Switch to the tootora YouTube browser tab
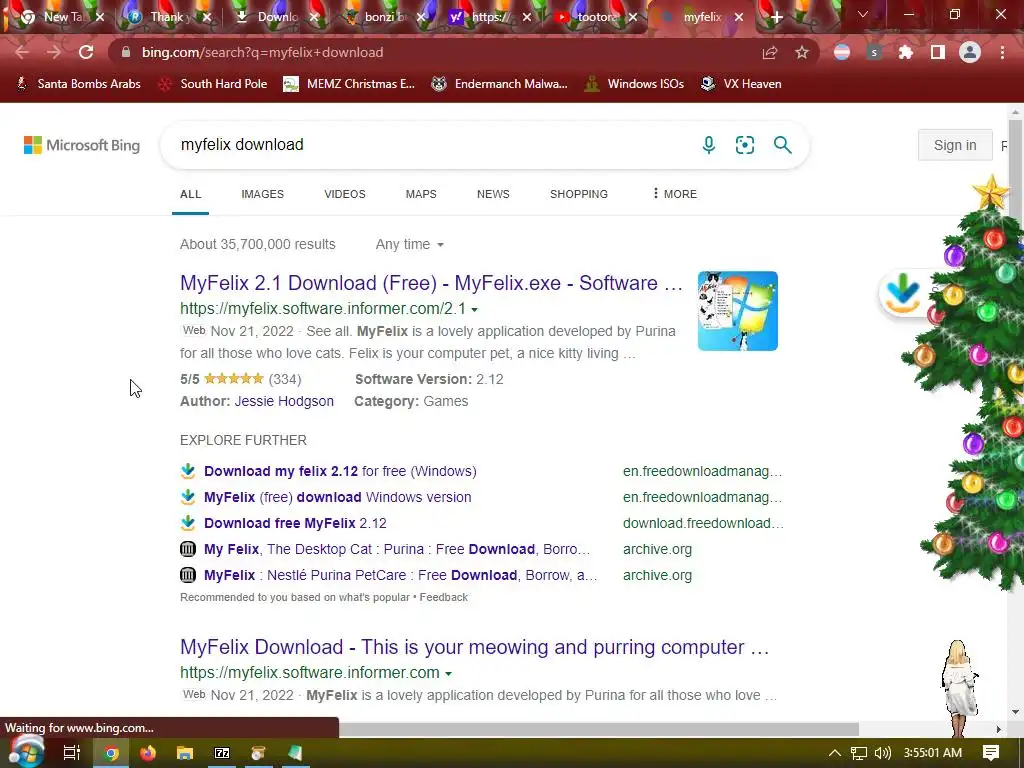This screenshot has height=768, width=1024. pos(596,17)
